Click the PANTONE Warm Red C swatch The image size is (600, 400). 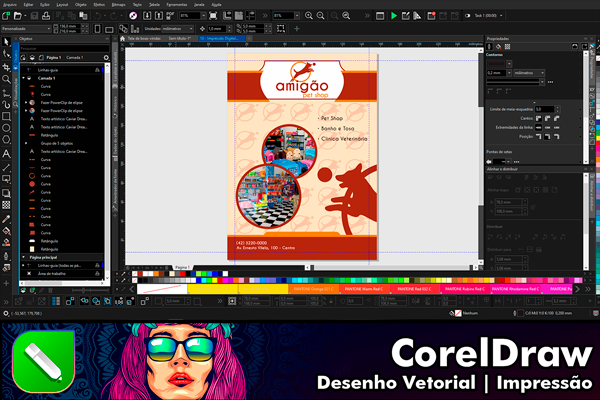tap(358, 288)
